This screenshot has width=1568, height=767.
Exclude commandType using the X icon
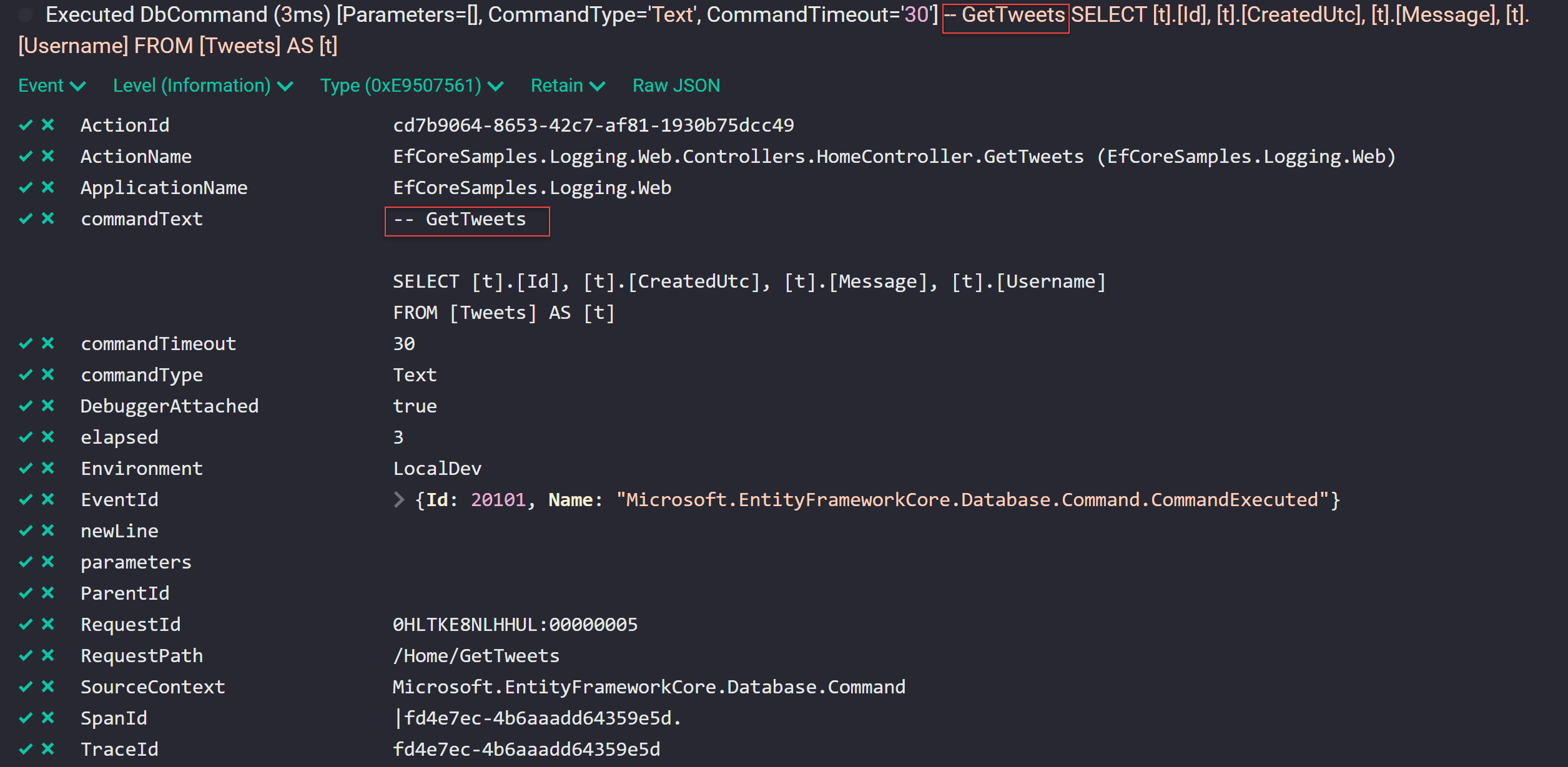point(49,374)
